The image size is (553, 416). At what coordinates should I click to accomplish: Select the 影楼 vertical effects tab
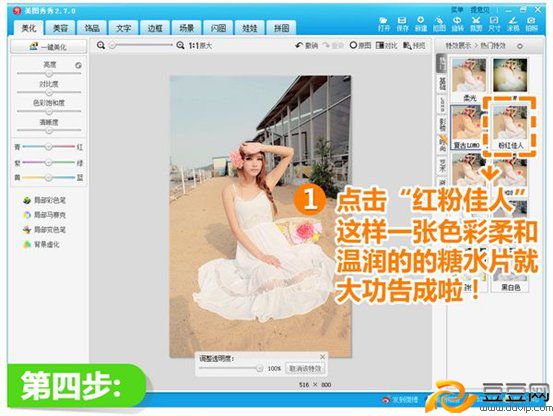442,124
